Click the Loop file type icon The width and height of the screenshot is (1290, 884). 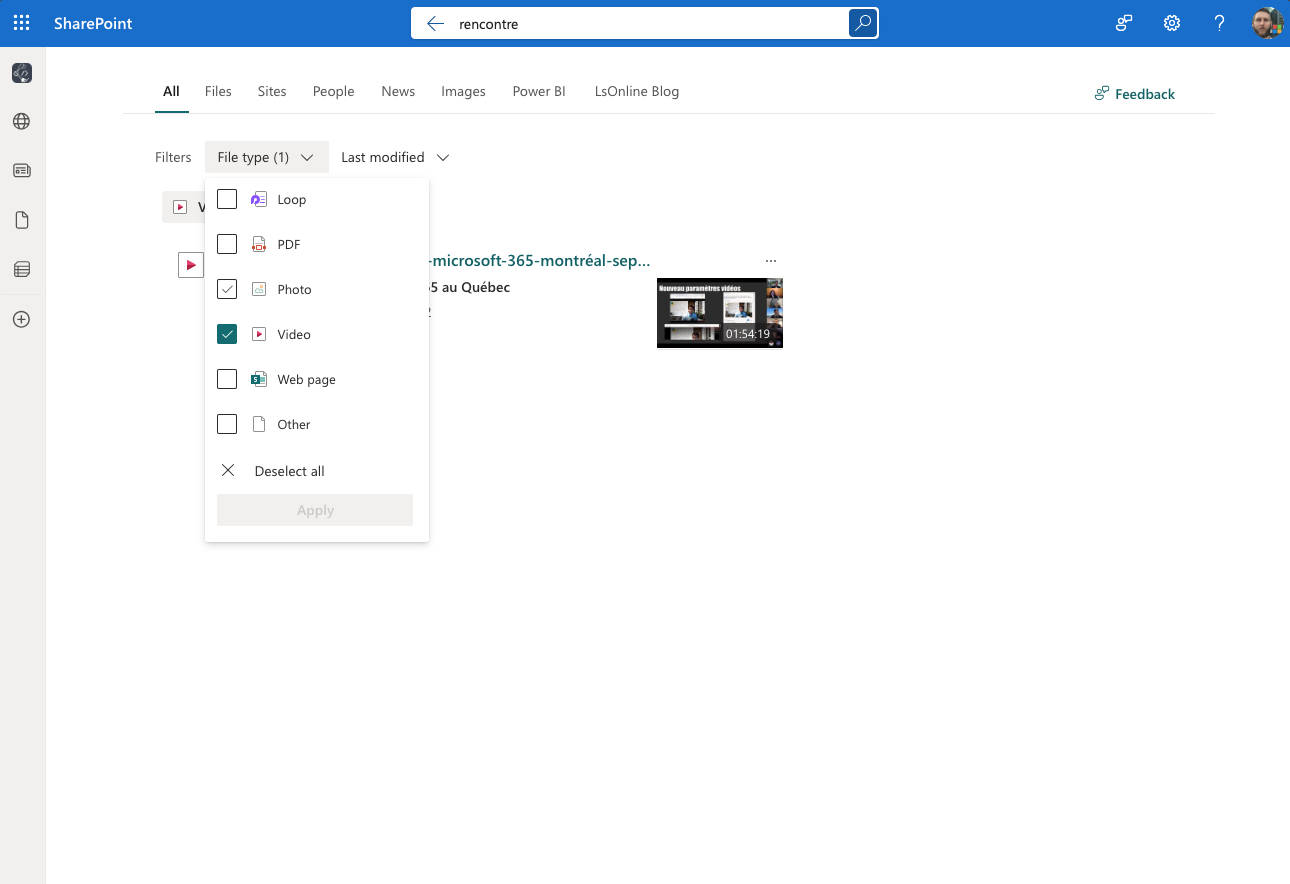click(x=259, y=199)
